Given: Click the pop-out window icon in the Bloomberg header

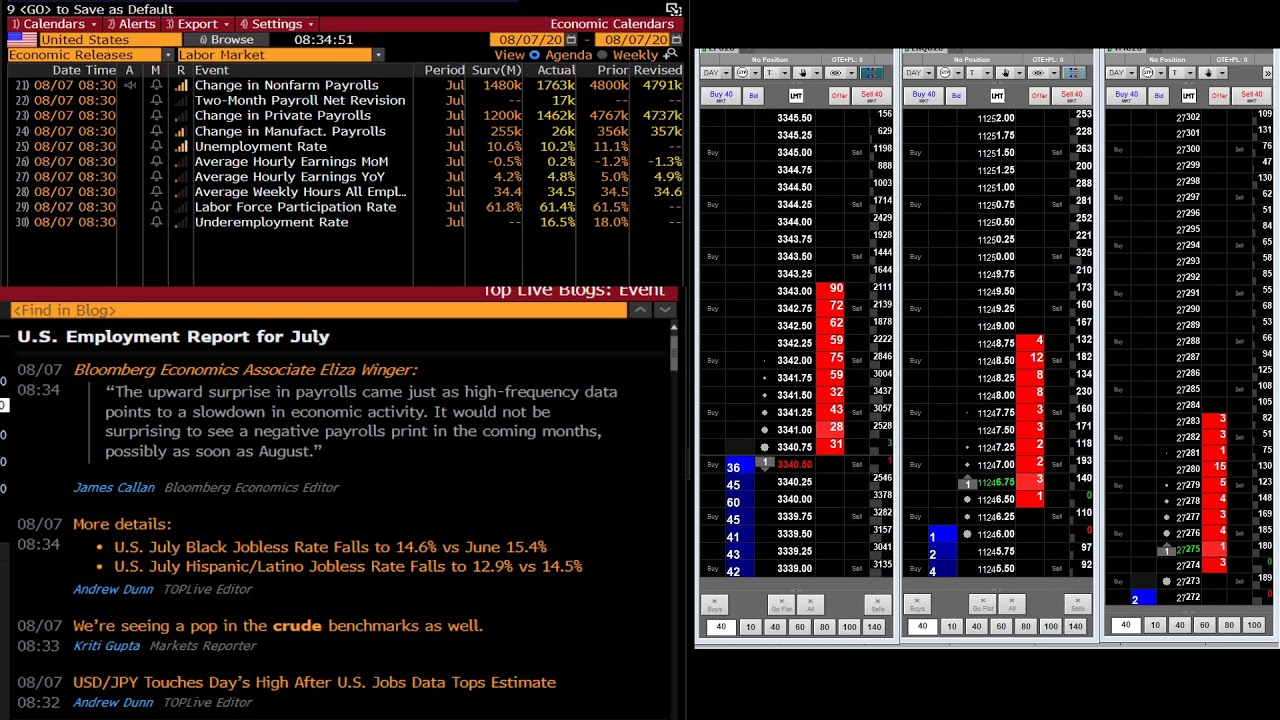Looking at the screenshot, I should click(x=674, y=9).
